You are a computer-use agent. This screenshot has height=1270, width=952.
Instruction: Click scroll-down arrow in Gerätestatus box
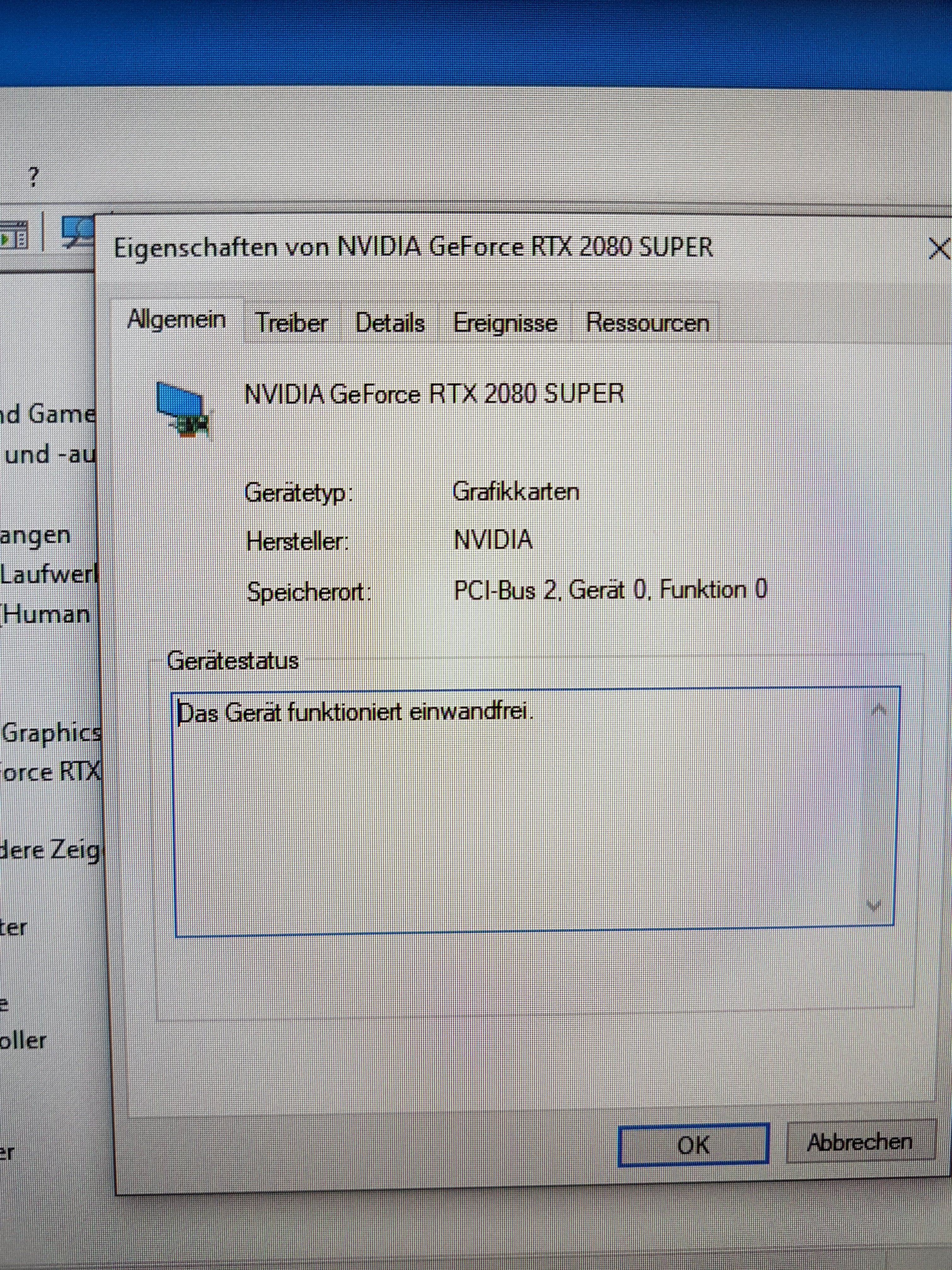(x=874, y=906)
